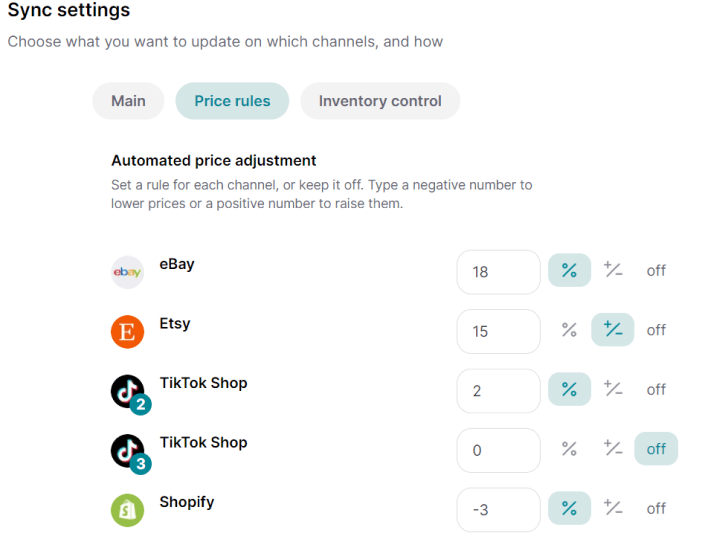Click the eBay adjustment value field

point(498,272)
